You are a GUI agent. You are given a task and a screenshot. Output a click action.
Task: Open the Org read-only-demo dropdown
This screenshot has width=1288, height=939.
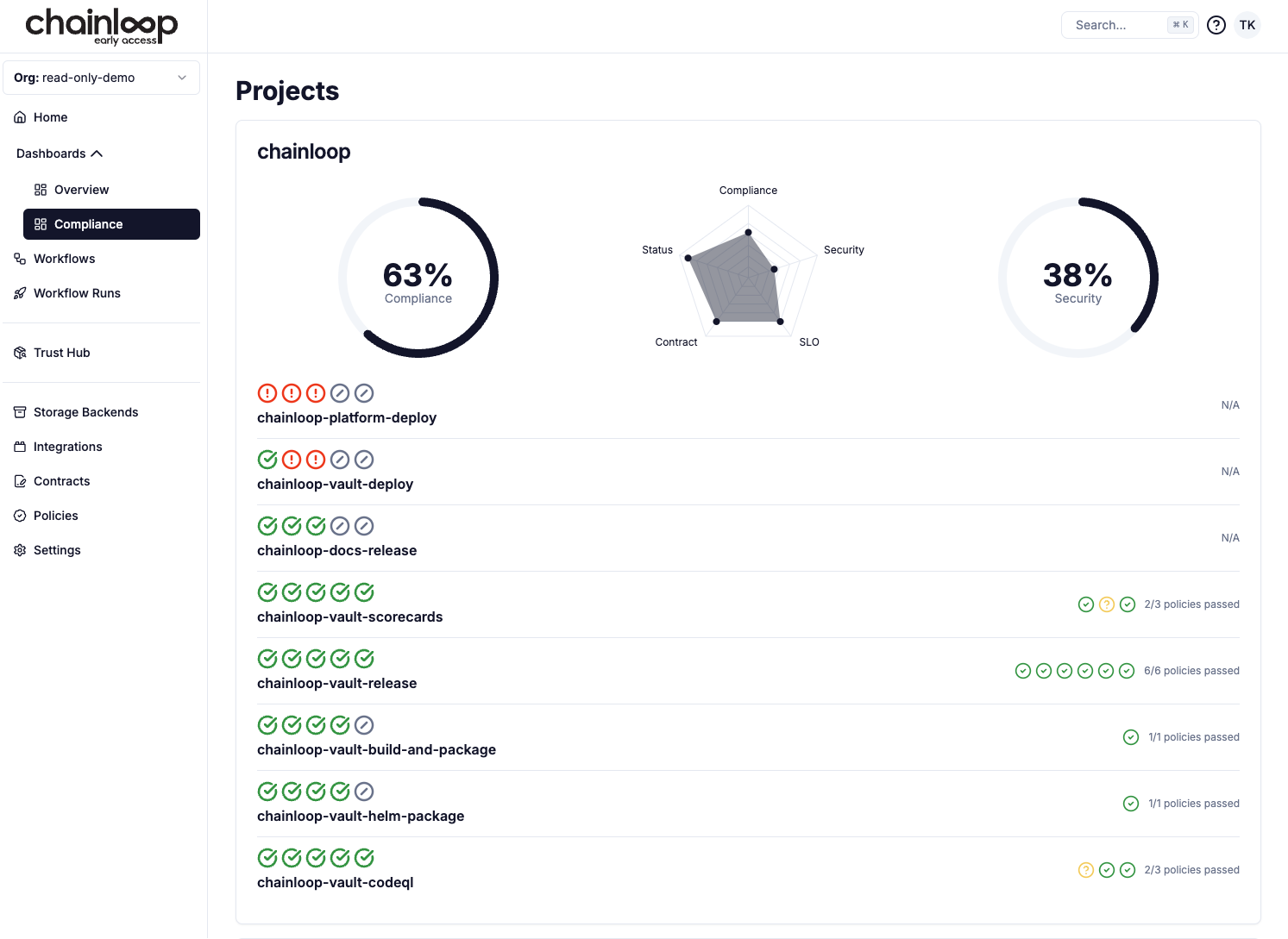pyautogui.click(x=101, y=78)
